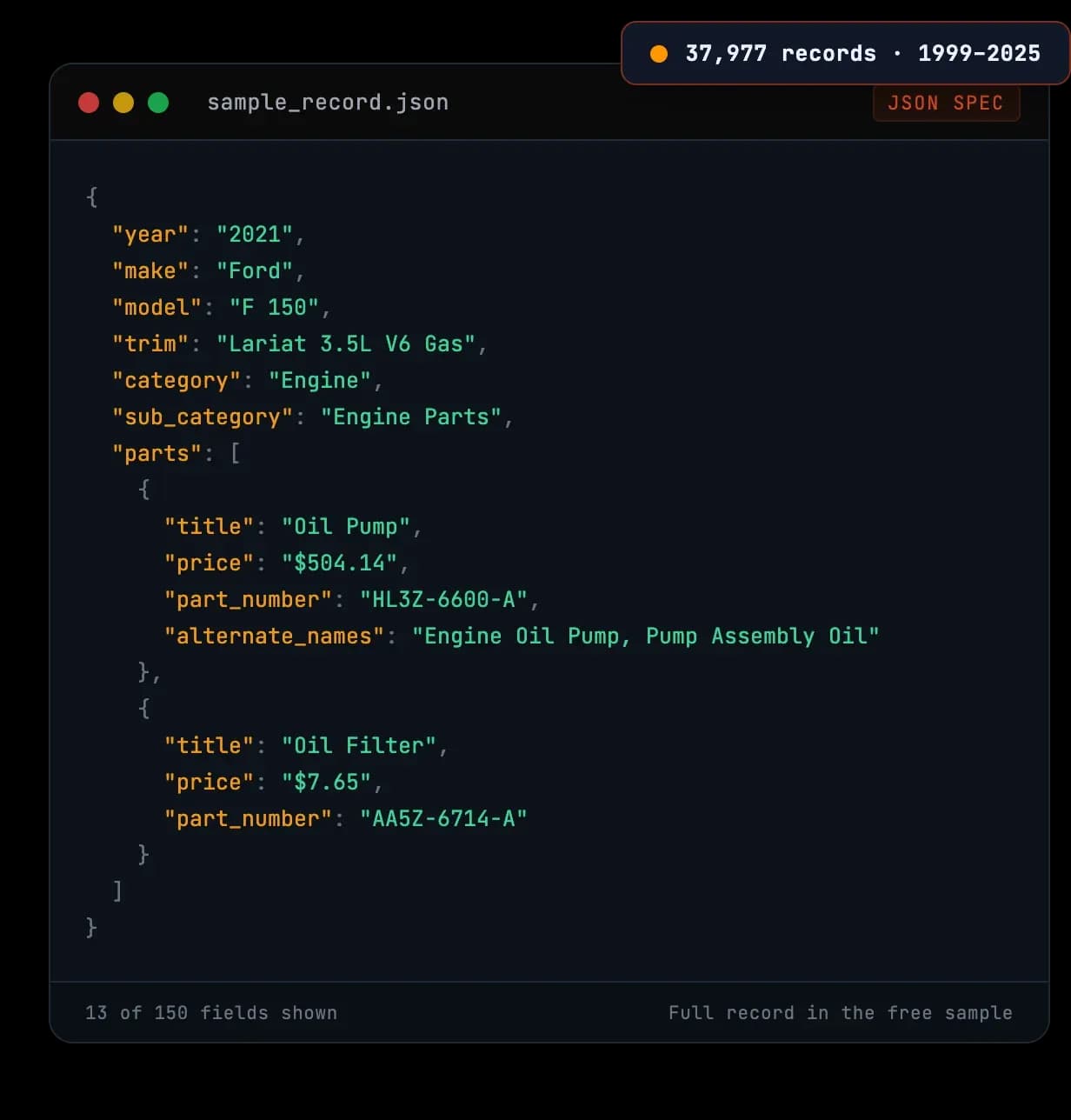Screen dimensions: 1071x1120
Task: Select the "F 150" model value
Action: pos(274,308)
